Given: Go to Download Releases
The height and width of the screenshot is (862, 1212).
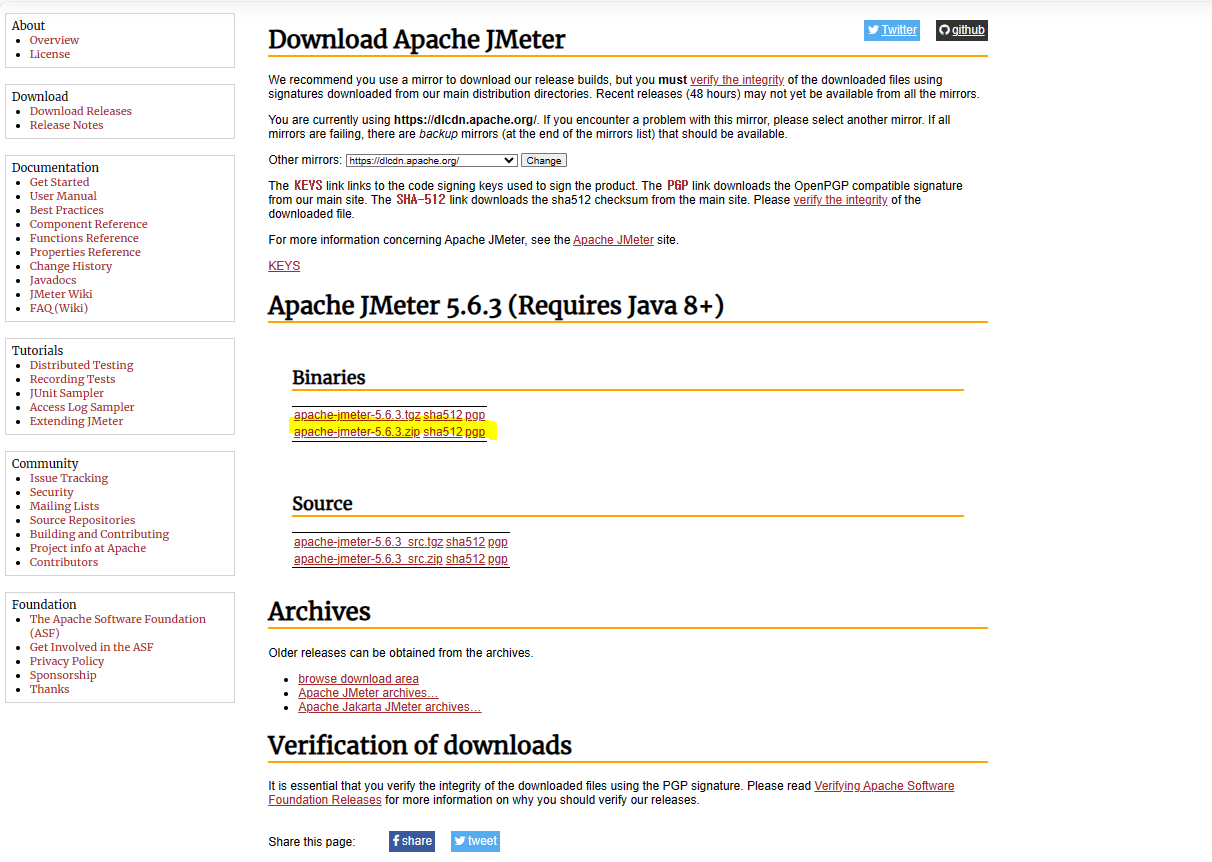Looking at the screenshot, I should coord(81,111).
